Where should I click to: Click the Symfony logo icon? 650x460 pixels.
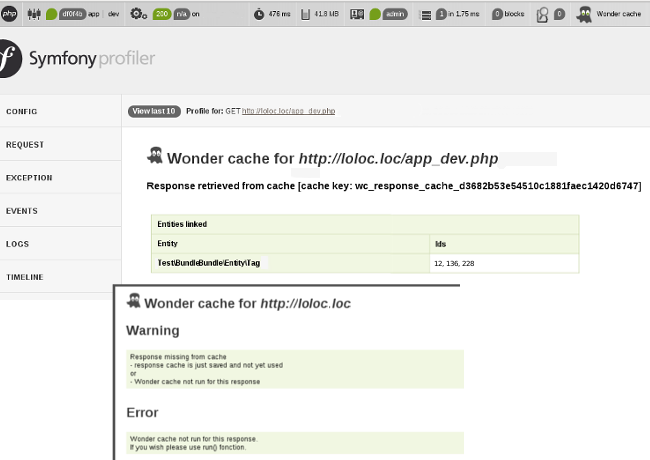click(10, 58)
